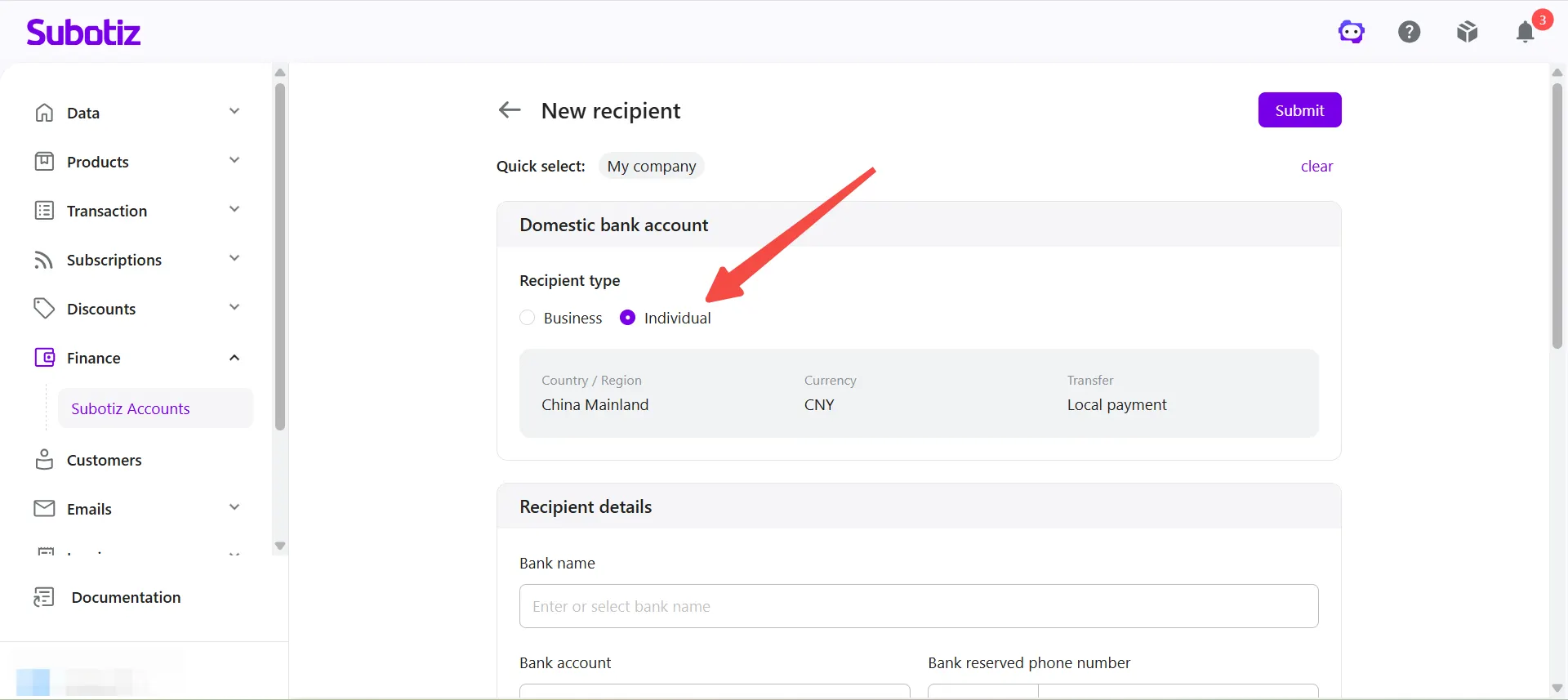1568x700 pixels.
Task: Click the Products sidebar icon
Action: [x=44, y=161]
